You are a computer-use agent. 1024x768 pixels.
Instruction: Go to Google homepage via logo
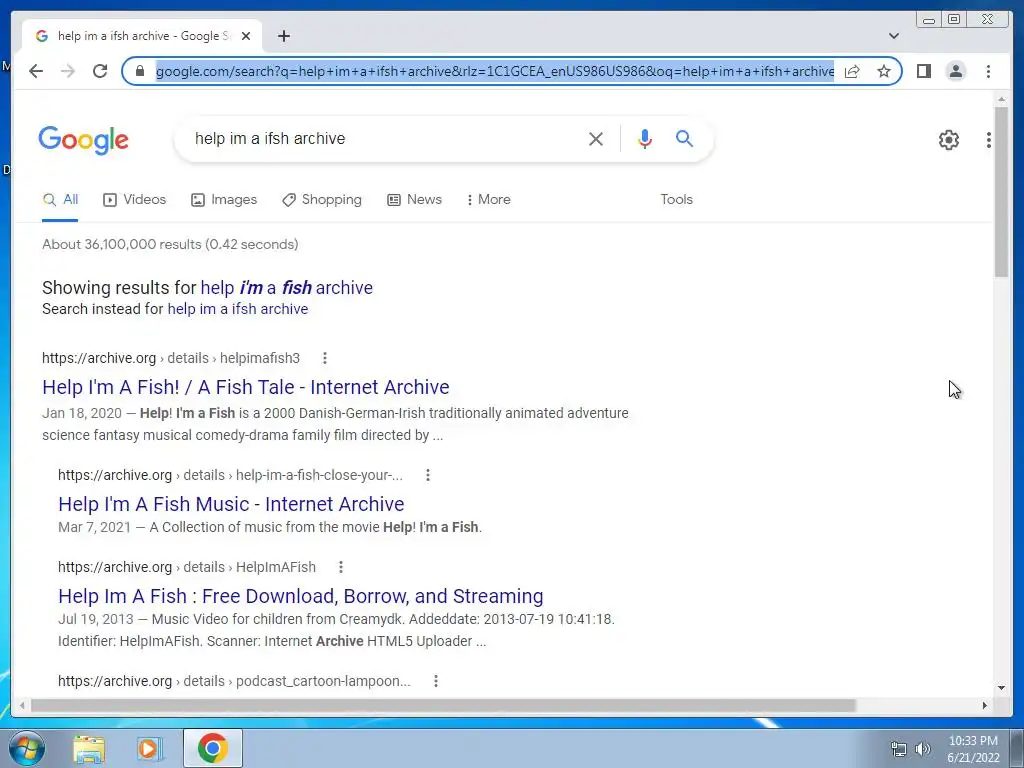[83, 140]
